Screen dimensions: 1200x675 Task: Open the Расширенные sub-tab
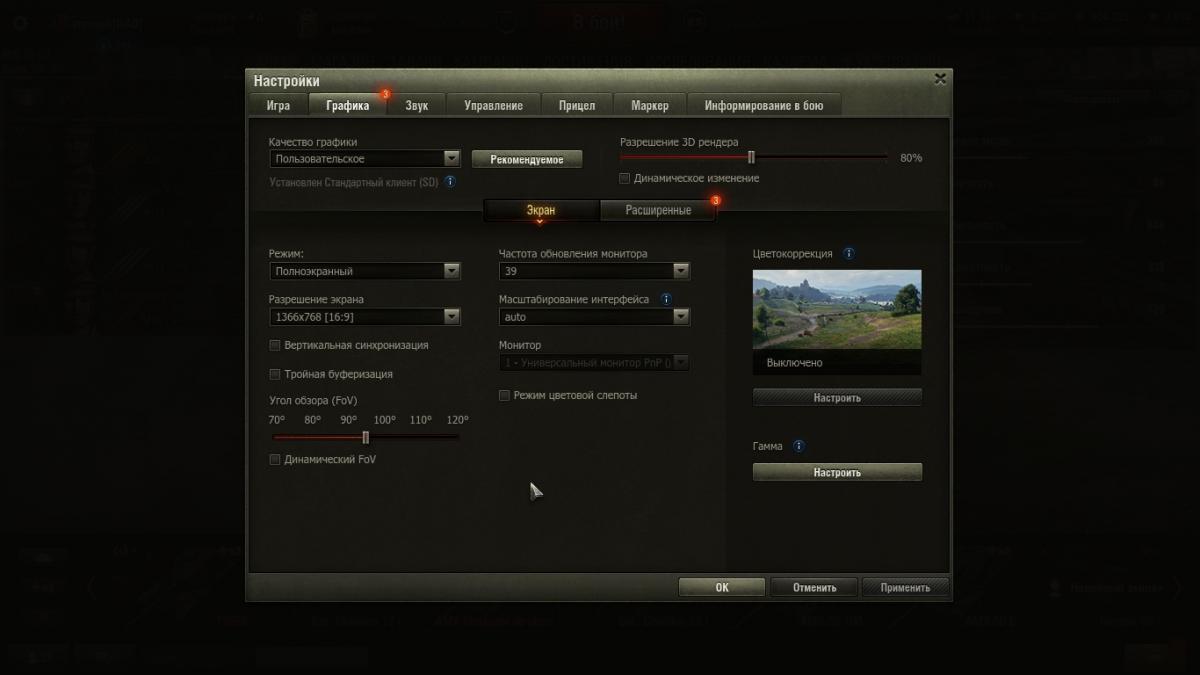click(658, 210)
